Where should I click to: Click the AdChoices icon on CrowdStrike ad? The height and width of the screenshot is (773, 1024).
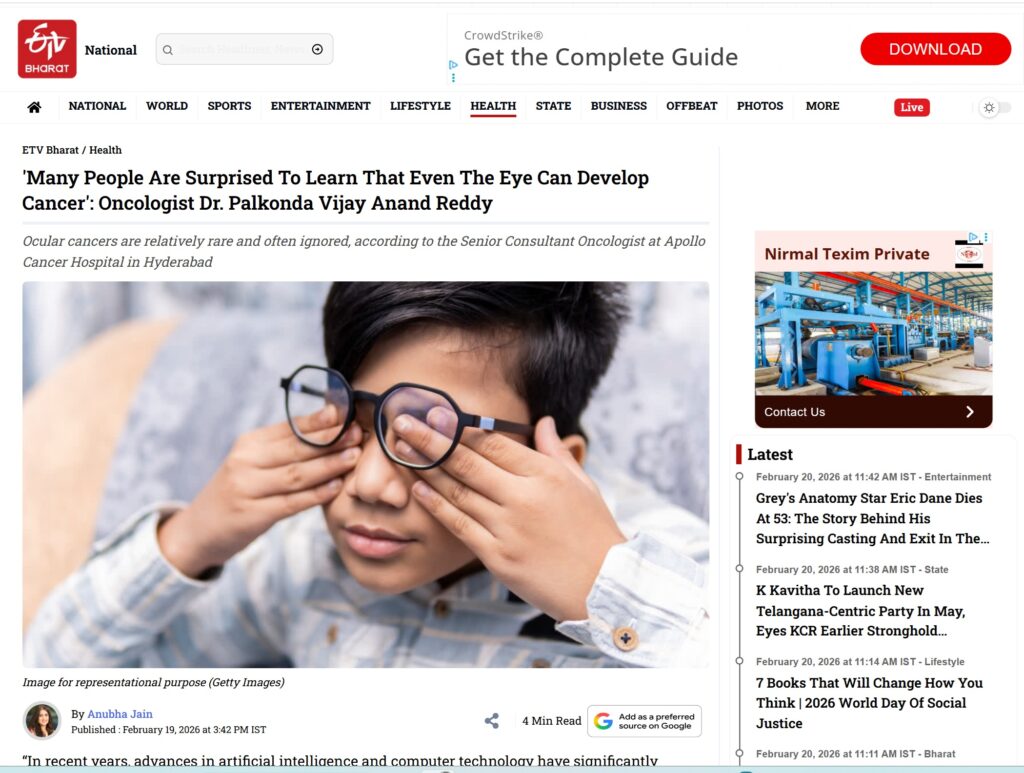click(453, 65)
